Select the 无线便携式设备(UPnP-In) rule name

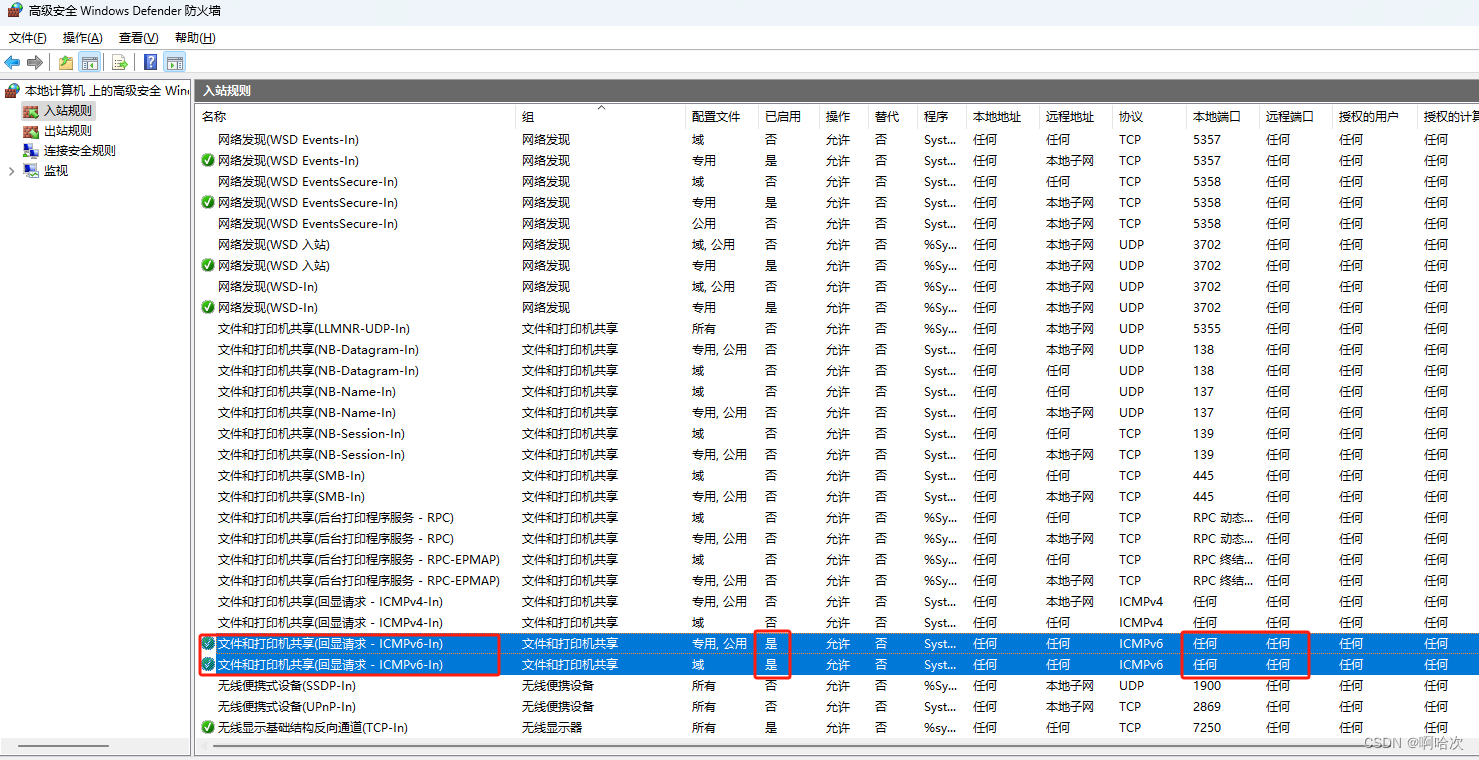pos(287,706)
